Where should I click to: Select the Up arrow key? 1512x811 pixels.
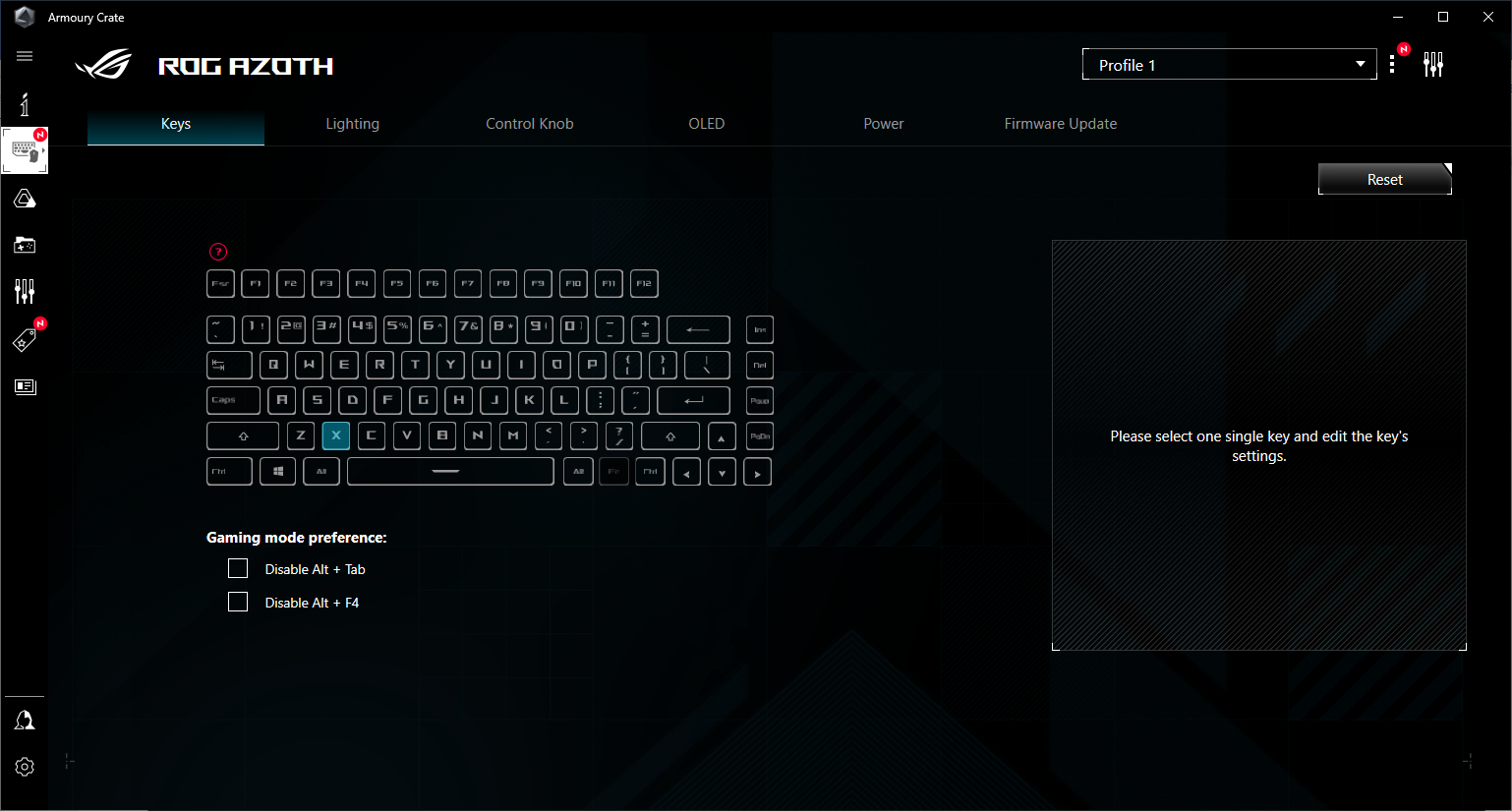click(x=722, y=436)
